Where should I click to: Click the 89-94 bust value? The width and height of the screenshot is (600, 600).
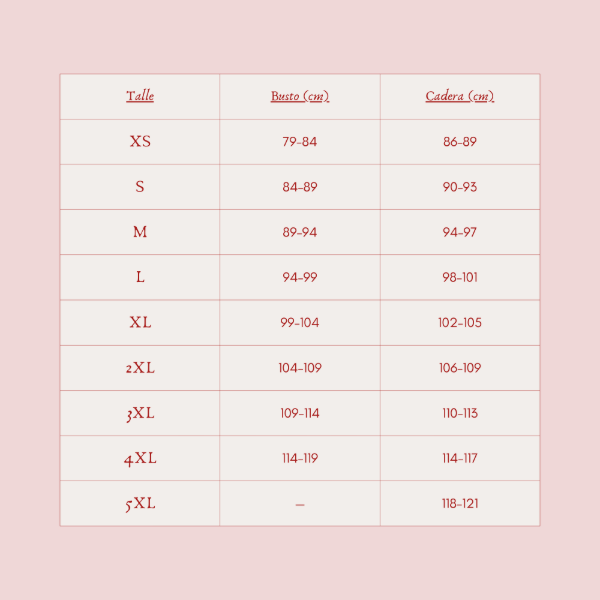pos(300,232)
